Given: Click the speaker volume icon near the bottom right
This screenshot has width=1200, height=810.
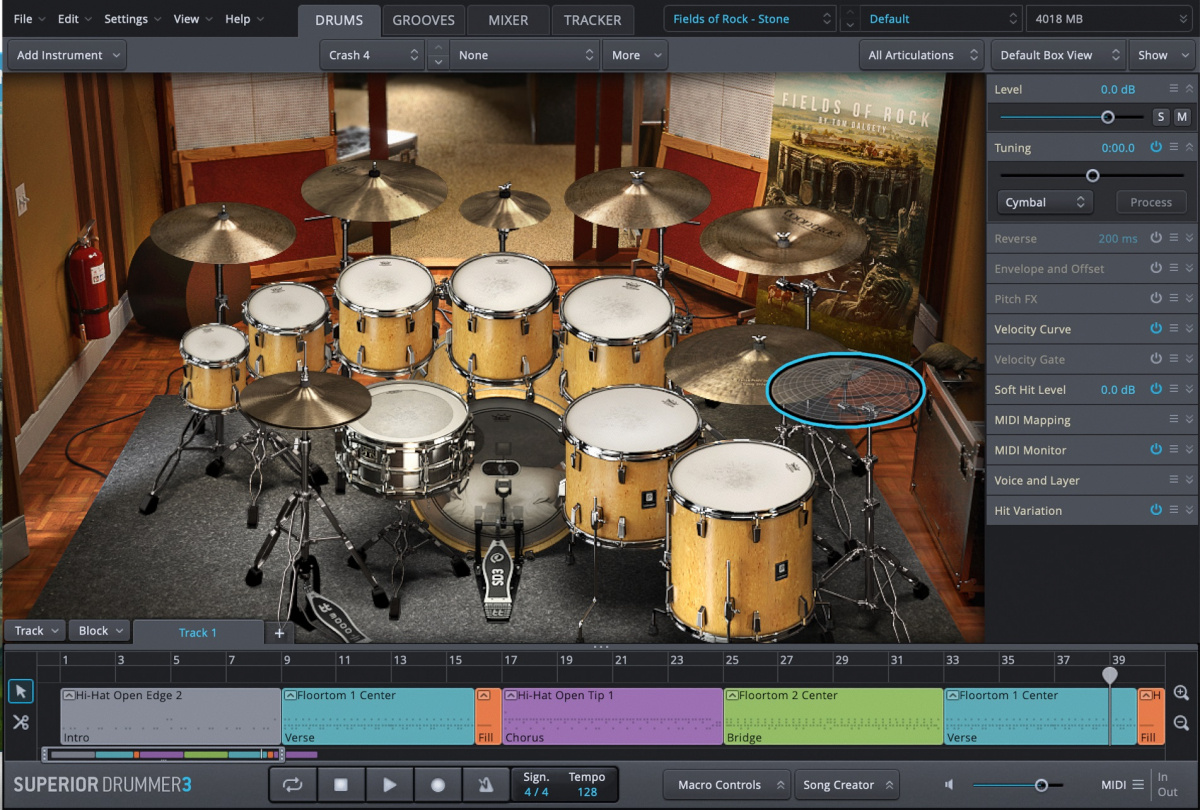Looking at the screenshot, I should coord(948,785).
